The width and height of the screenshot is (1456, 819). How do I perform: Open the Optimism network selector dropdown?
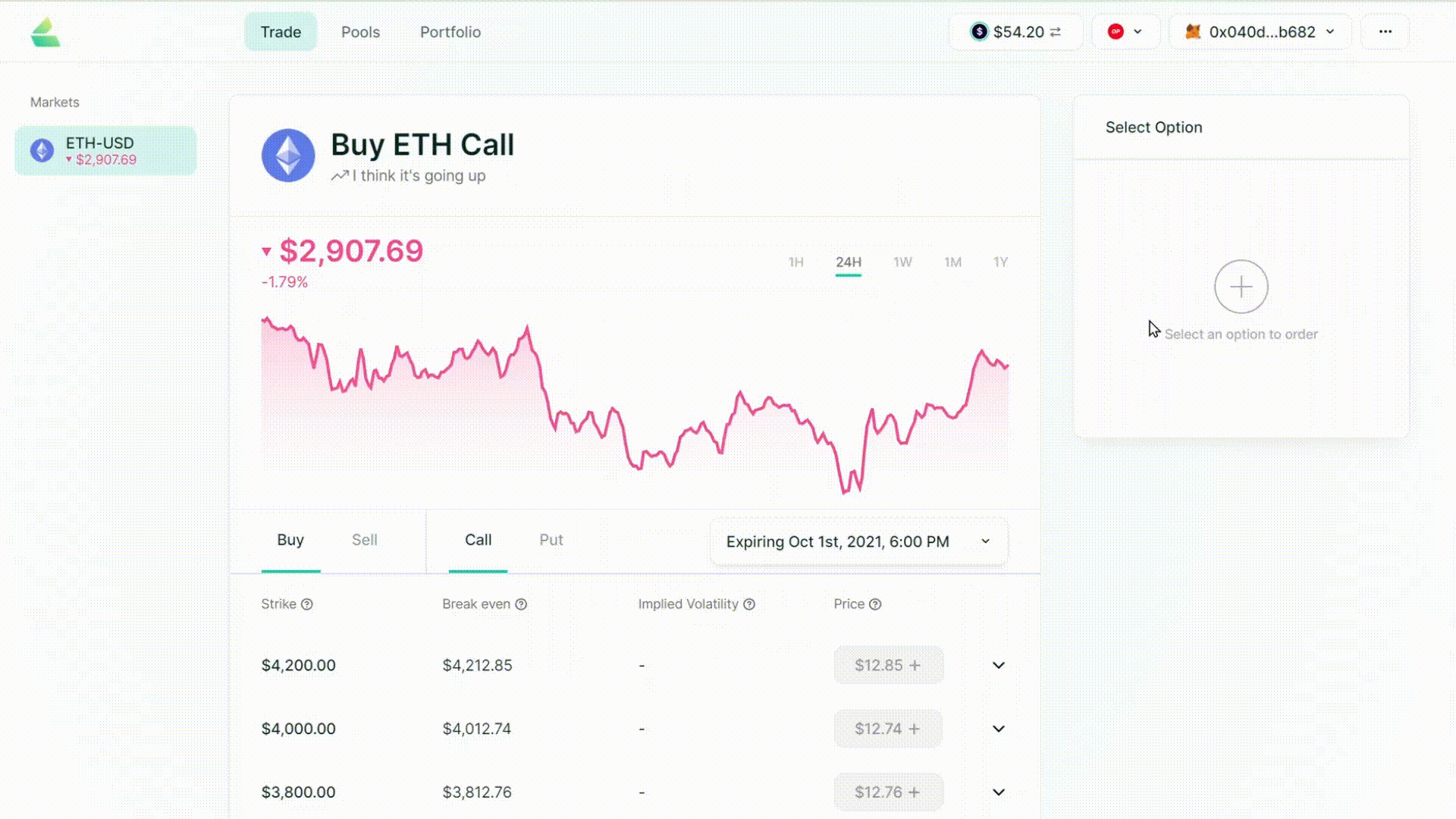1125,32
